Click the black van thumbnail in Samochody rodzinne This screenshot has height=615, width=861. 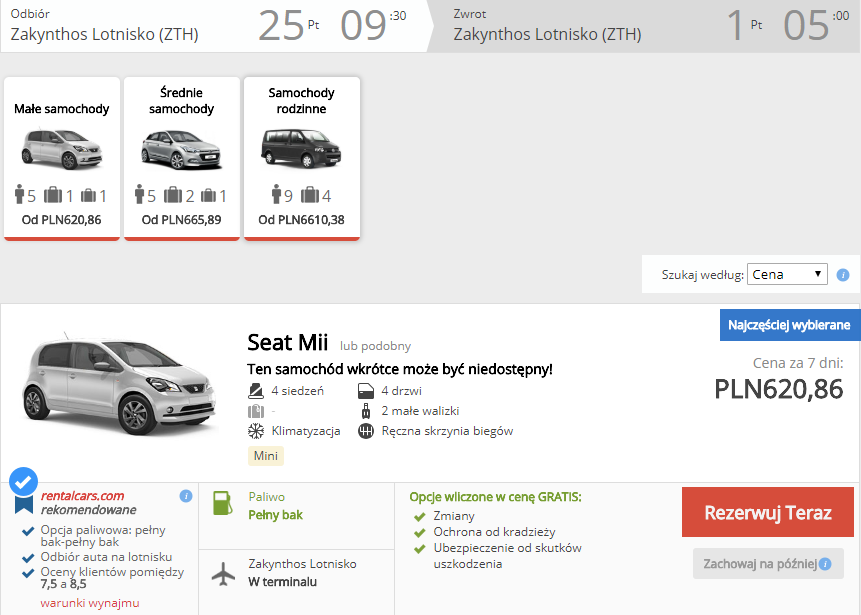(300, 148)
